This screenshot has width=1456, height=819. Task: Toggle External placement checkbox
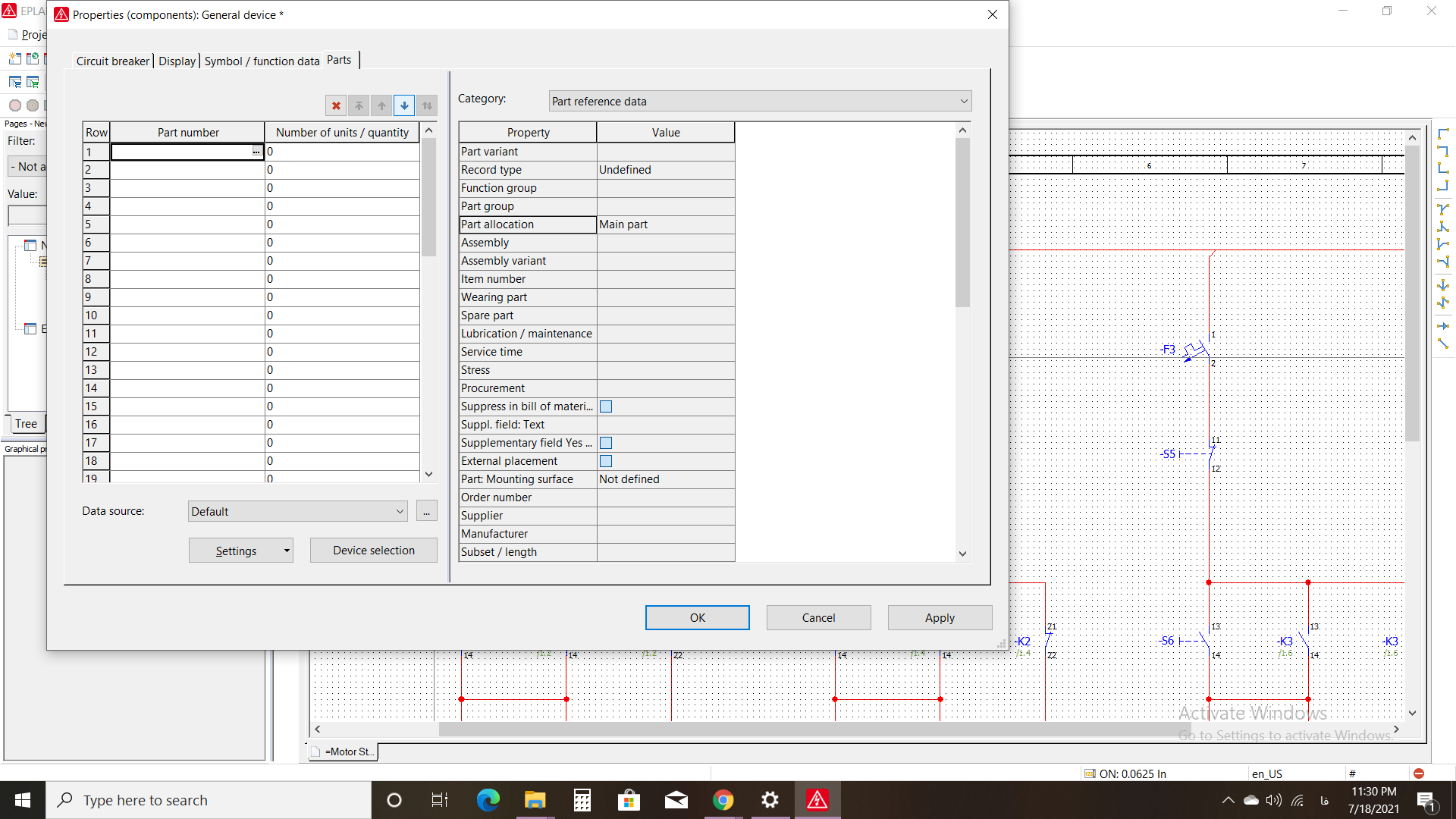606,461
